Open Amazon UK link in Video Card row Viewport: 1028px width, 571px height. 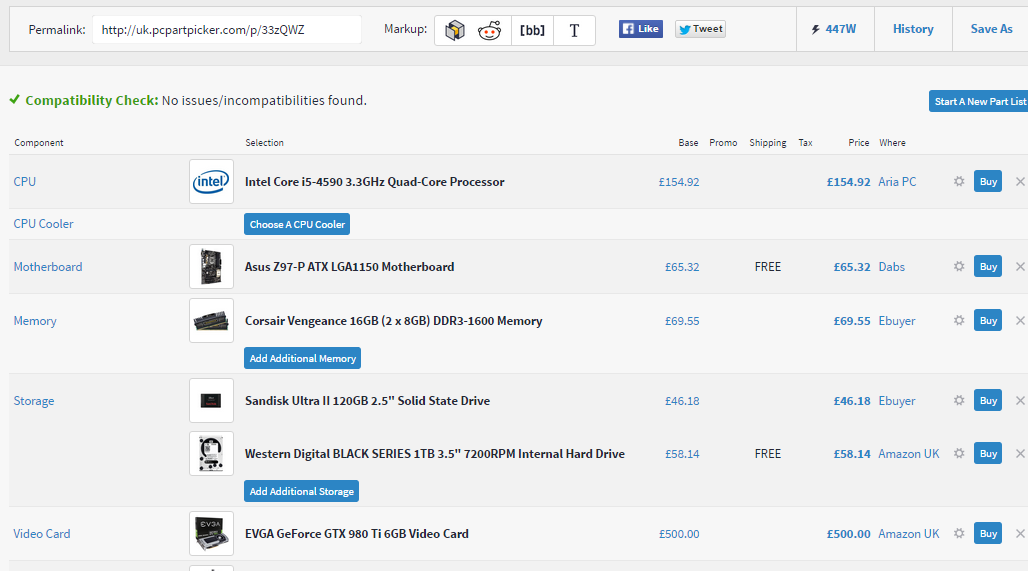point(909,534)
